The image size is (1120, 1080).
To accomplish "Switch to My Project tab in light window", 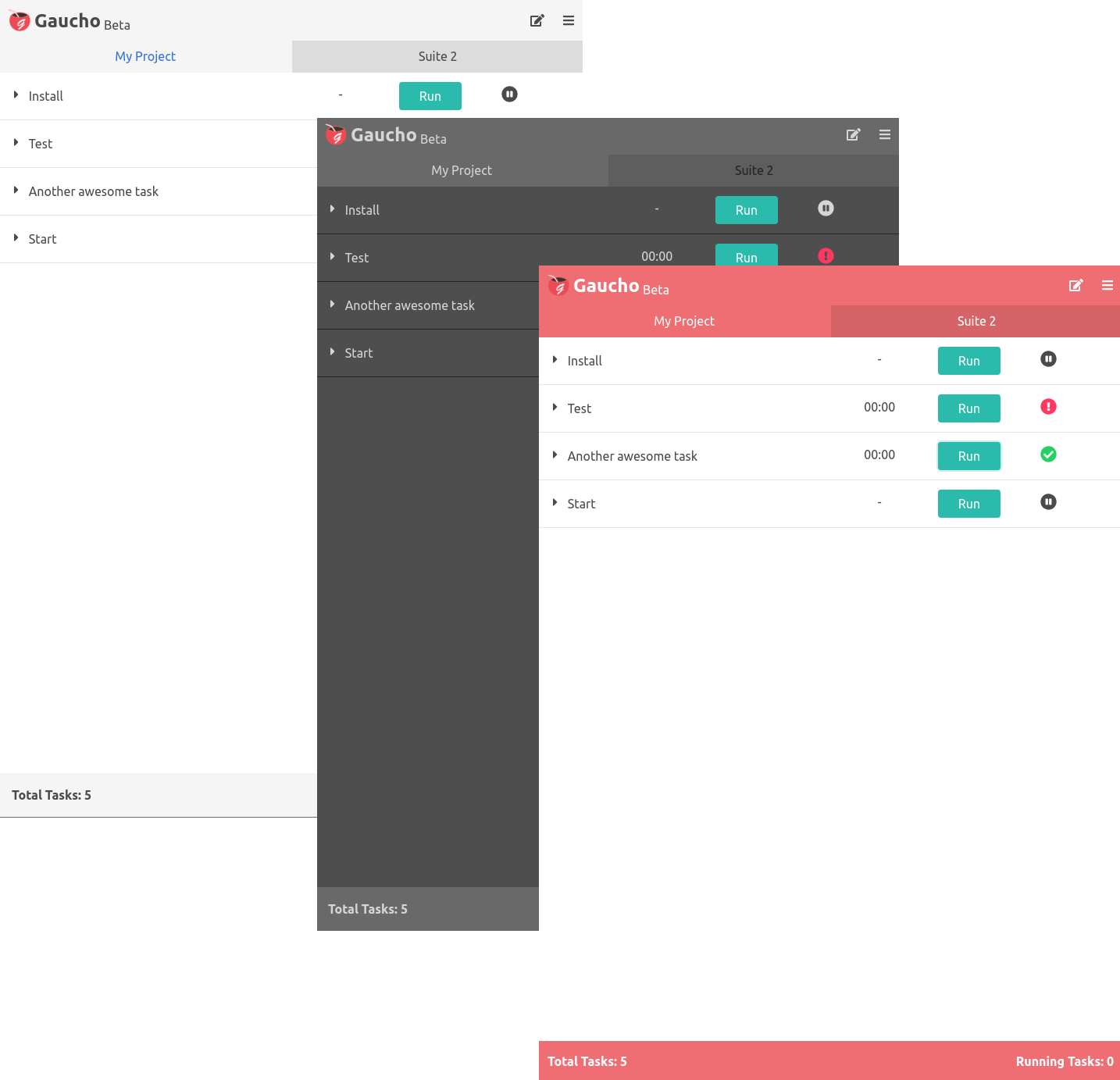I will point(145,56).
